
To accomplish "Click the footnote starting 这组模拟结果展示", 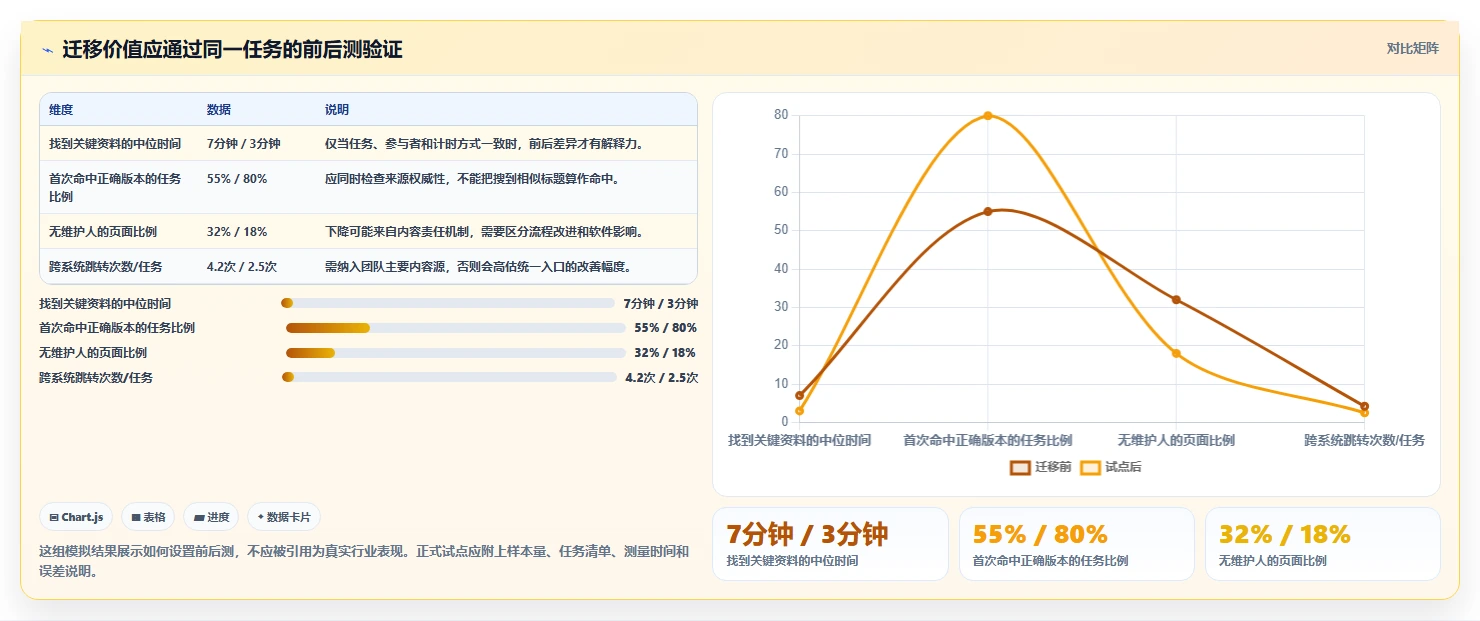I will [364, 561].
